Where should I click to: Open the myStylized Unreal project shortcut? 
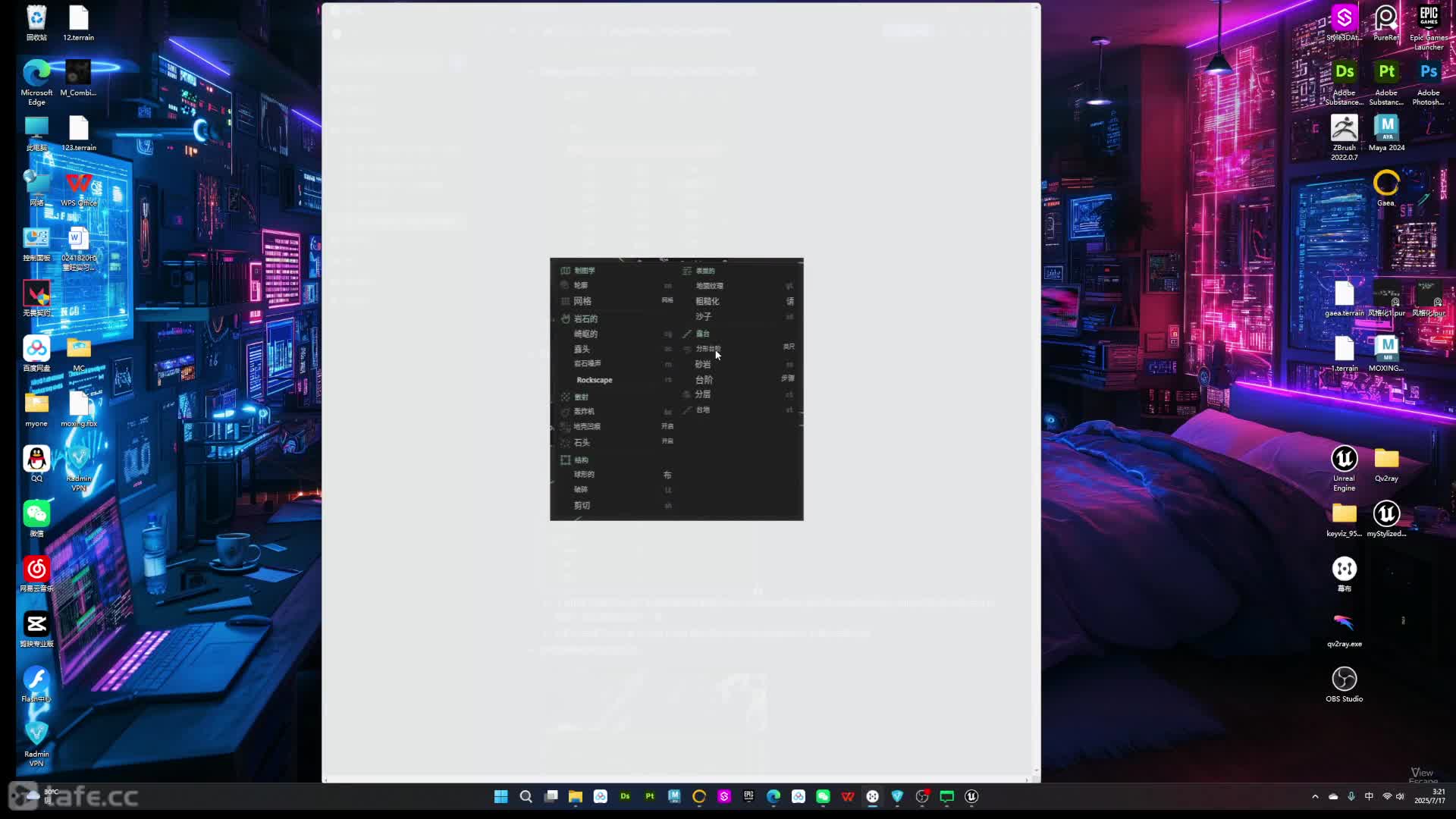[x=1386, y=519]
